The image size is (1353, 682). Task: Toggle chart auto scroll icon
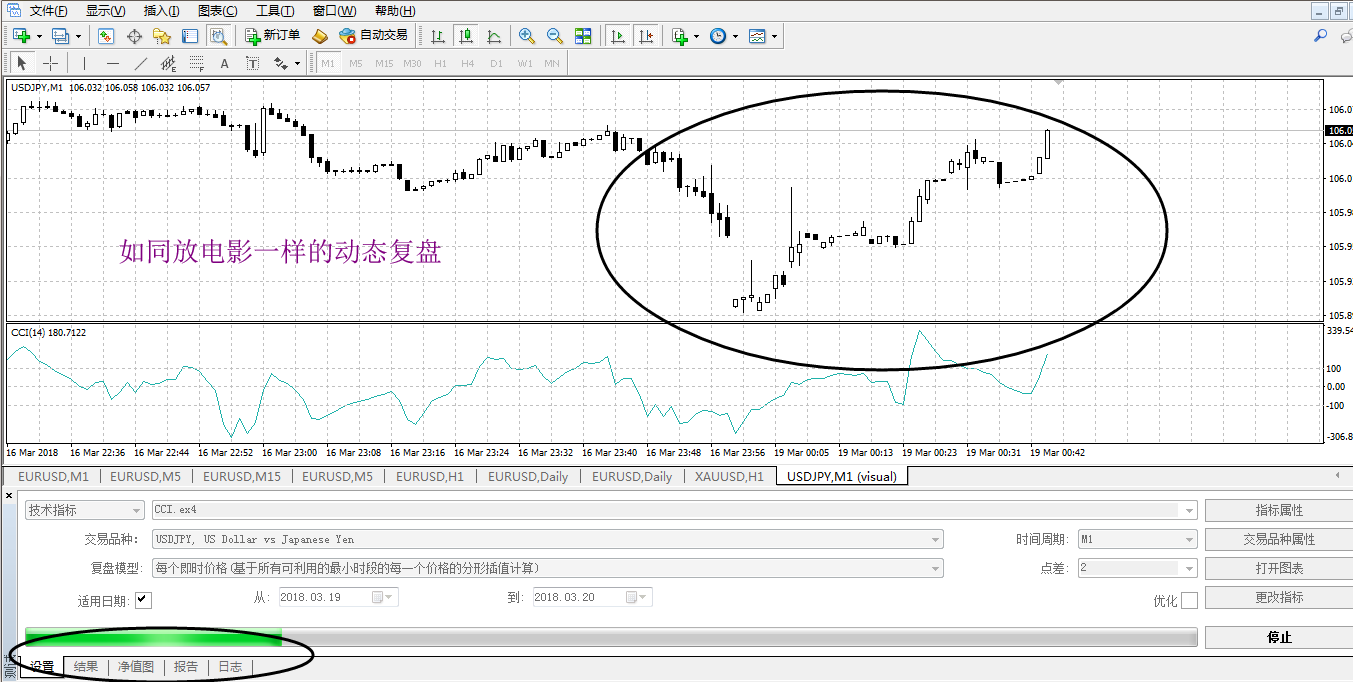tap(618, 36)
